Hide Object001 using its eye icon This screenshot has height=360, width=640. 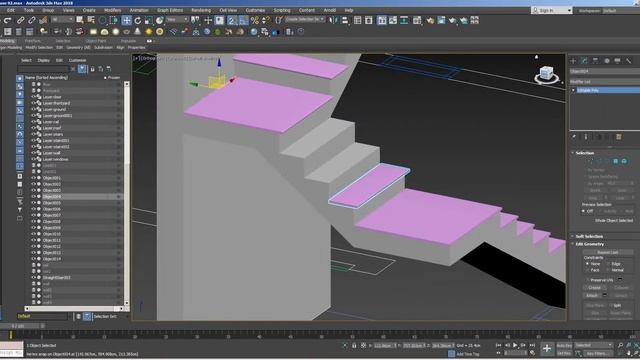coord(33,178)
